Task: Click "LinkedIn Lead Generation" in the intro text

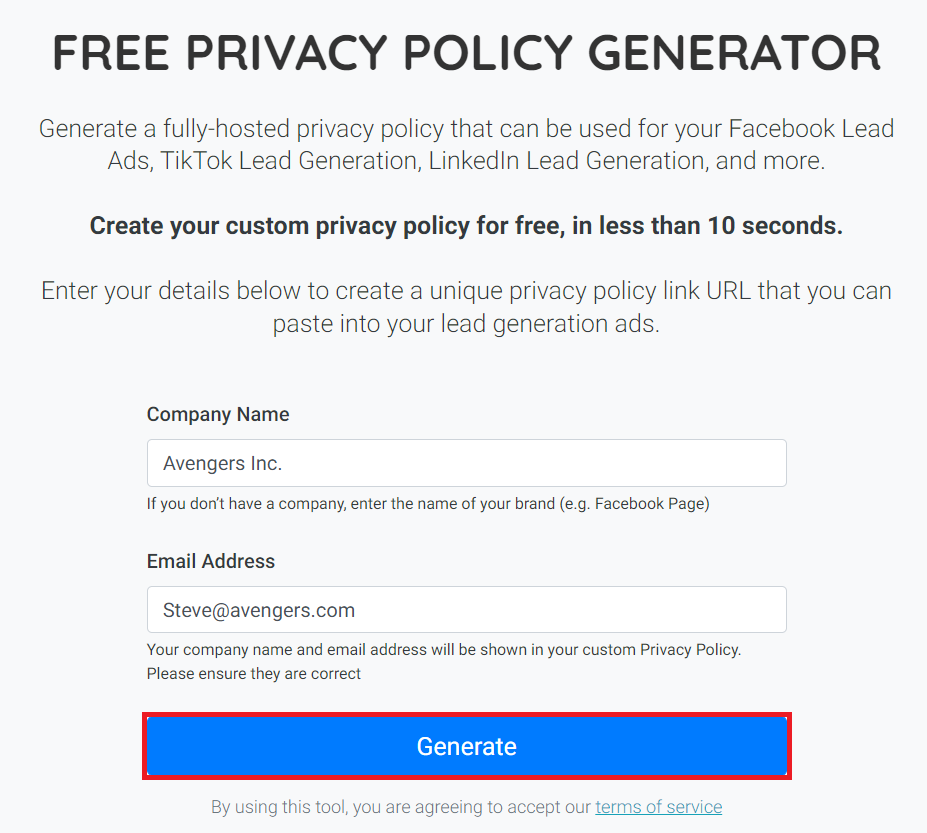Action: point(566,161)
